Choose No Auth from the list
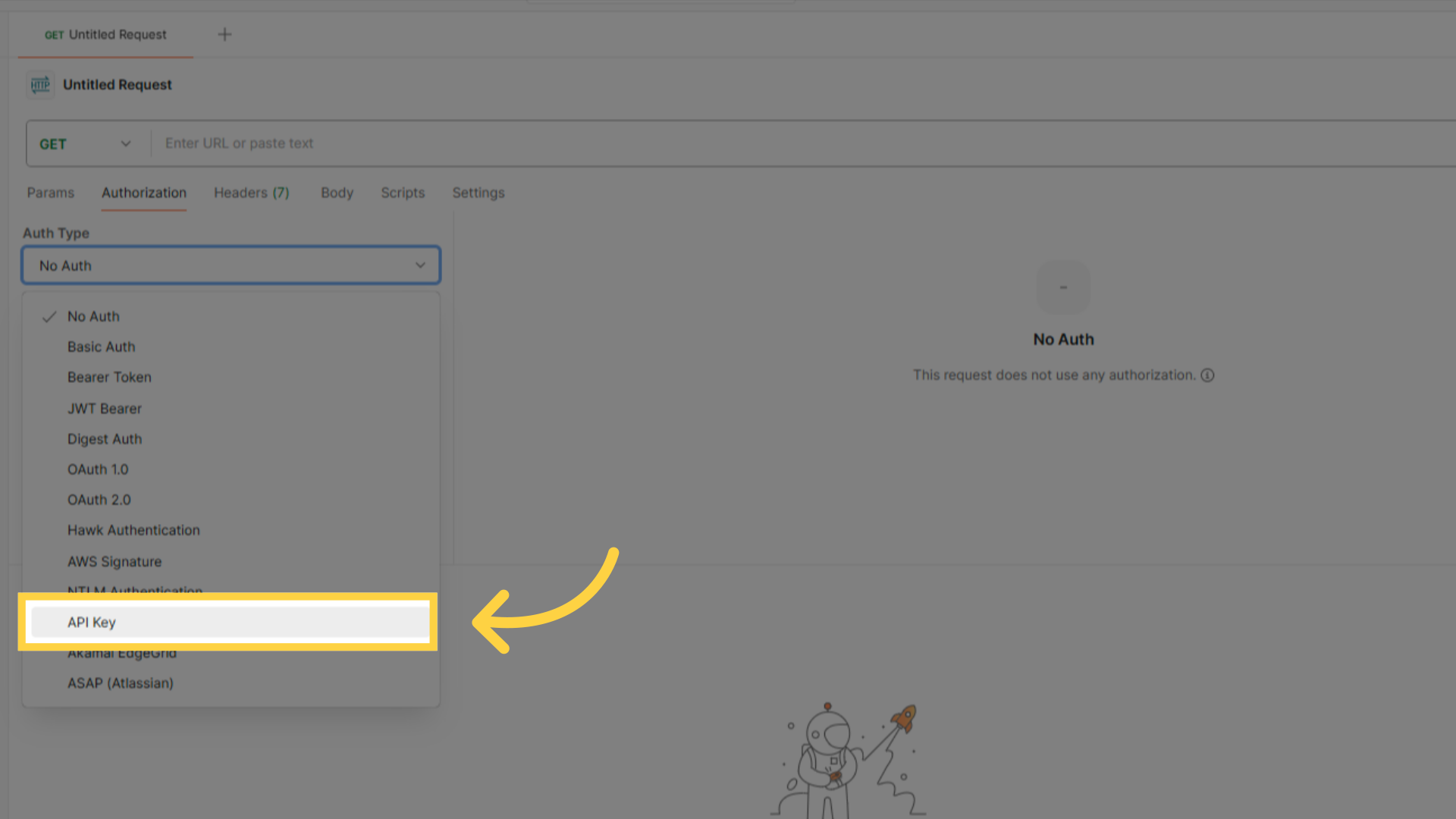The image size is (1456, 819). 231,316
